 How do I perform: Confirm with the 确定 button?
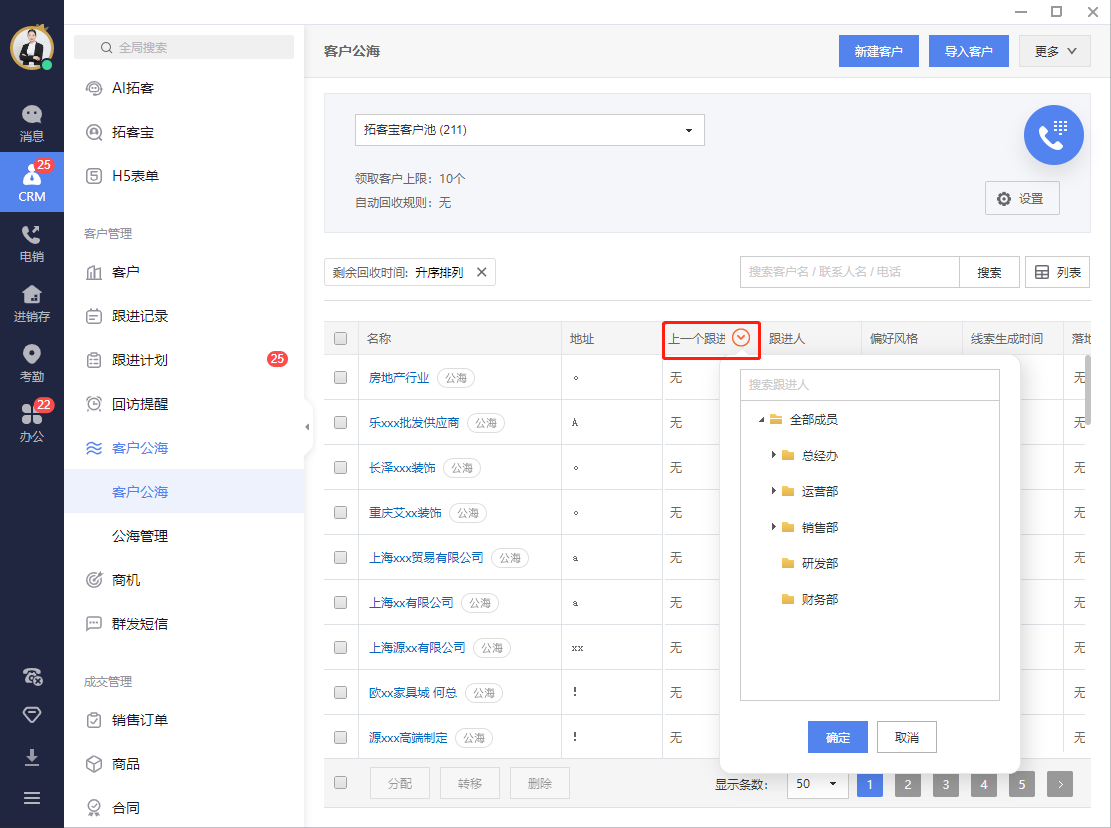click(838, 737)
